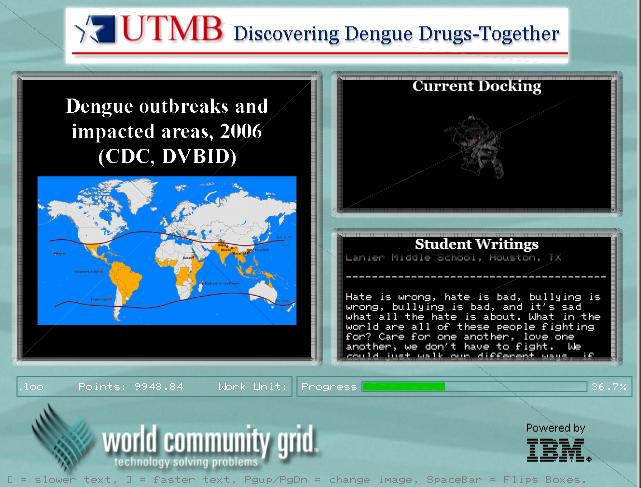
Task: Click the green progress bar
Action: coord(403,387)
